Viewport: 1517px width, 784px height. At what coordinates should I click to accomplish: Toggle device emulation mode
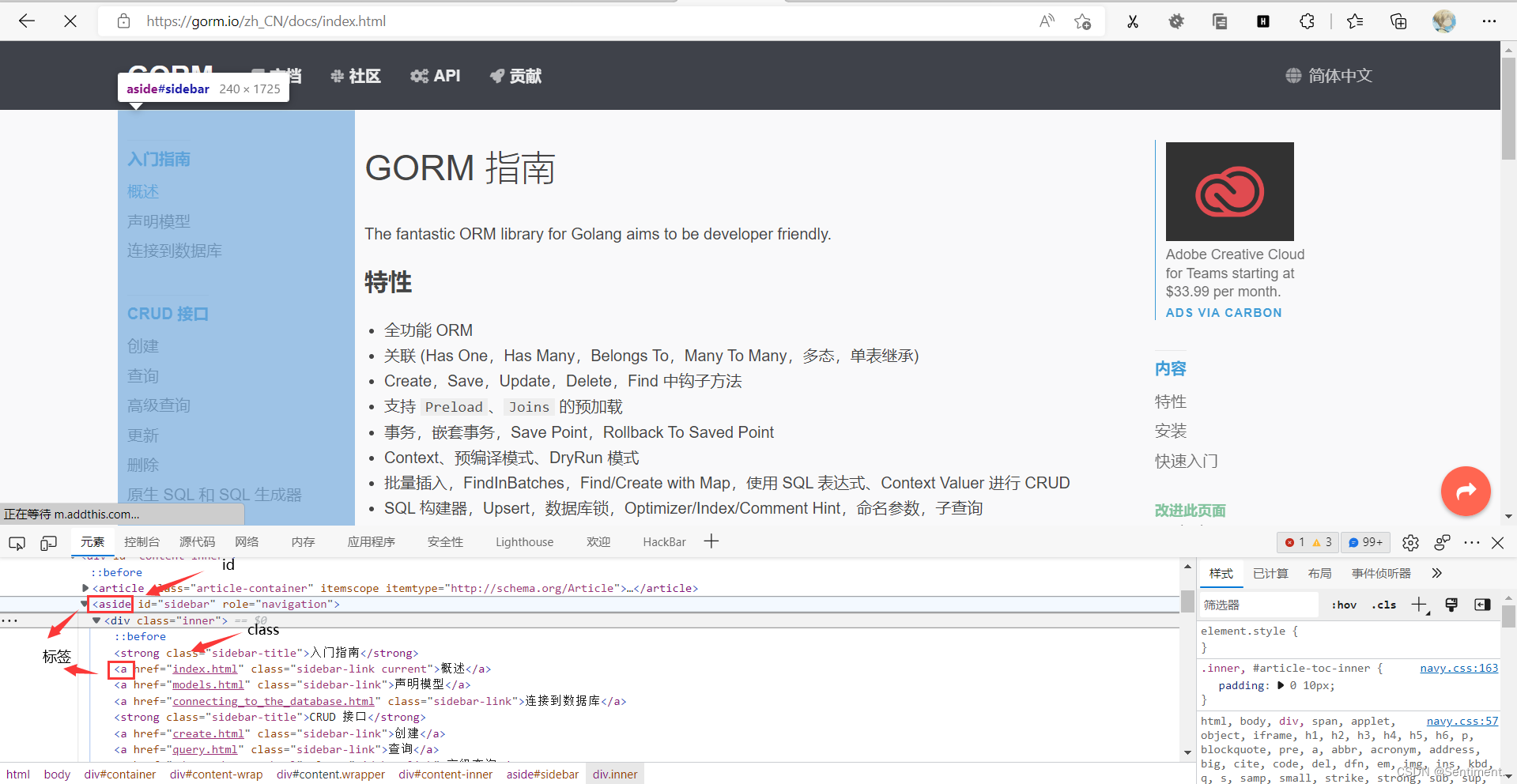point(48,543)
